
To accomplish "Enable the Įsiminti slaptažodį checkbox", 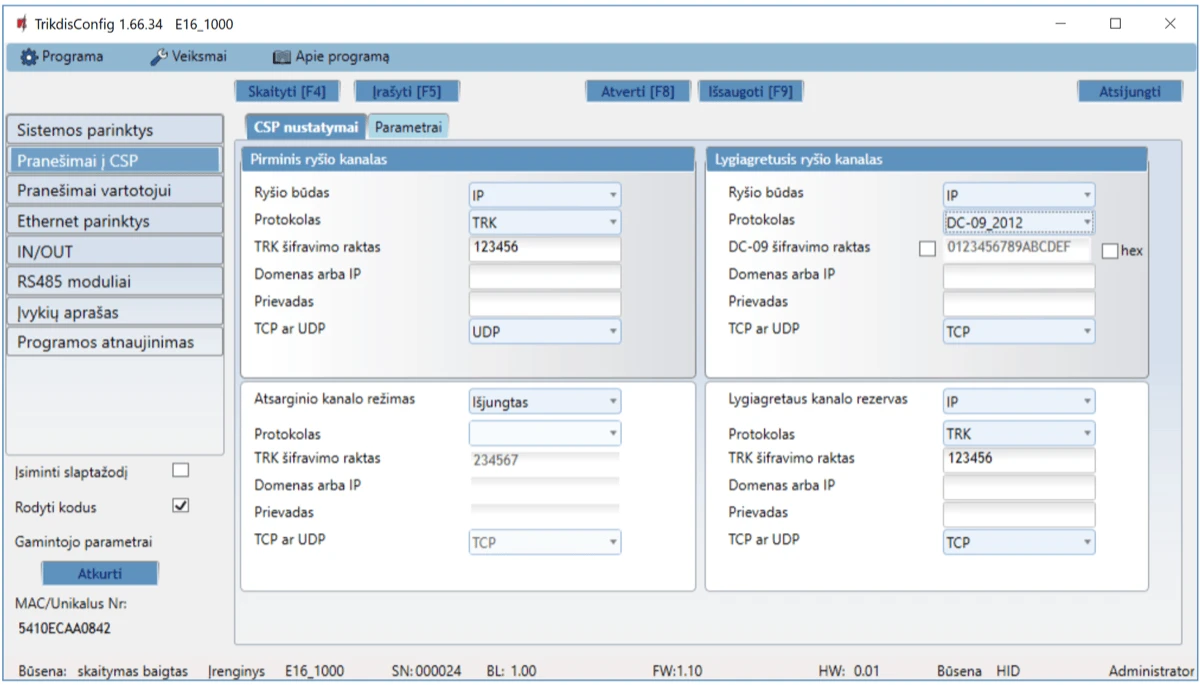I will pyautogui.click(x=181, y=470).
